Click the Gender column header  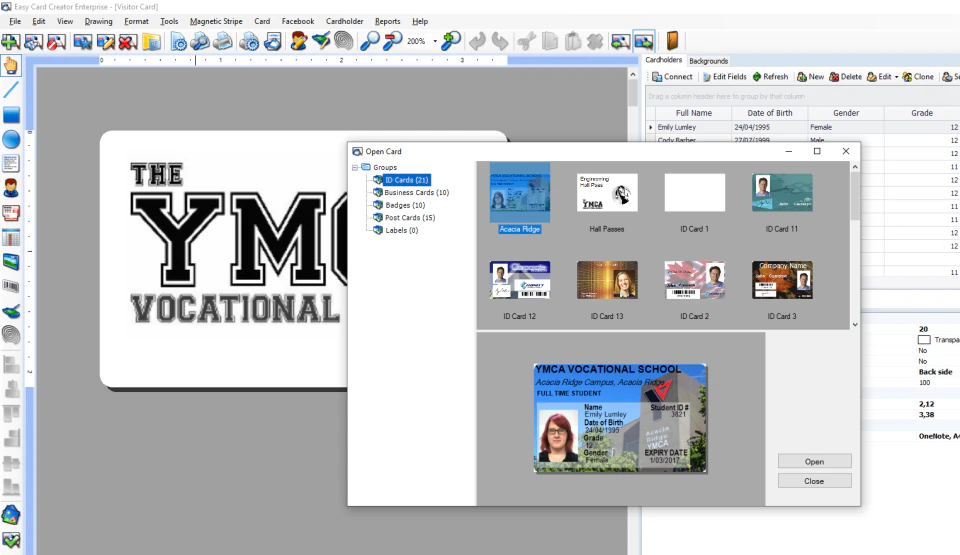[846, 113]
